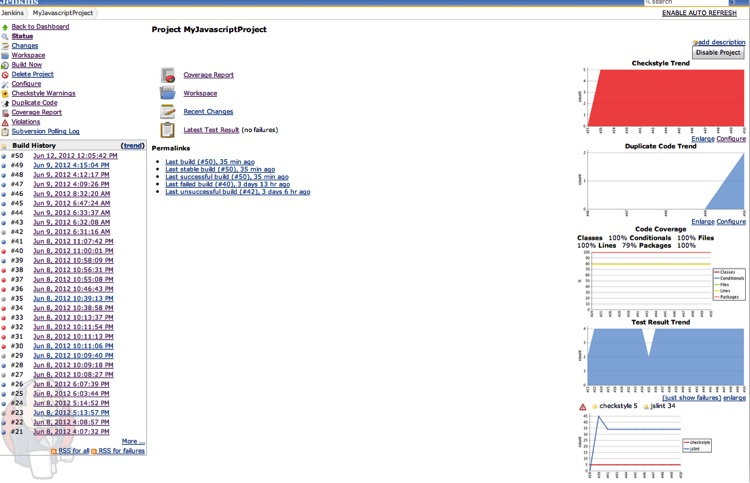Open the Build Now sidebar link

pos(27,65)
